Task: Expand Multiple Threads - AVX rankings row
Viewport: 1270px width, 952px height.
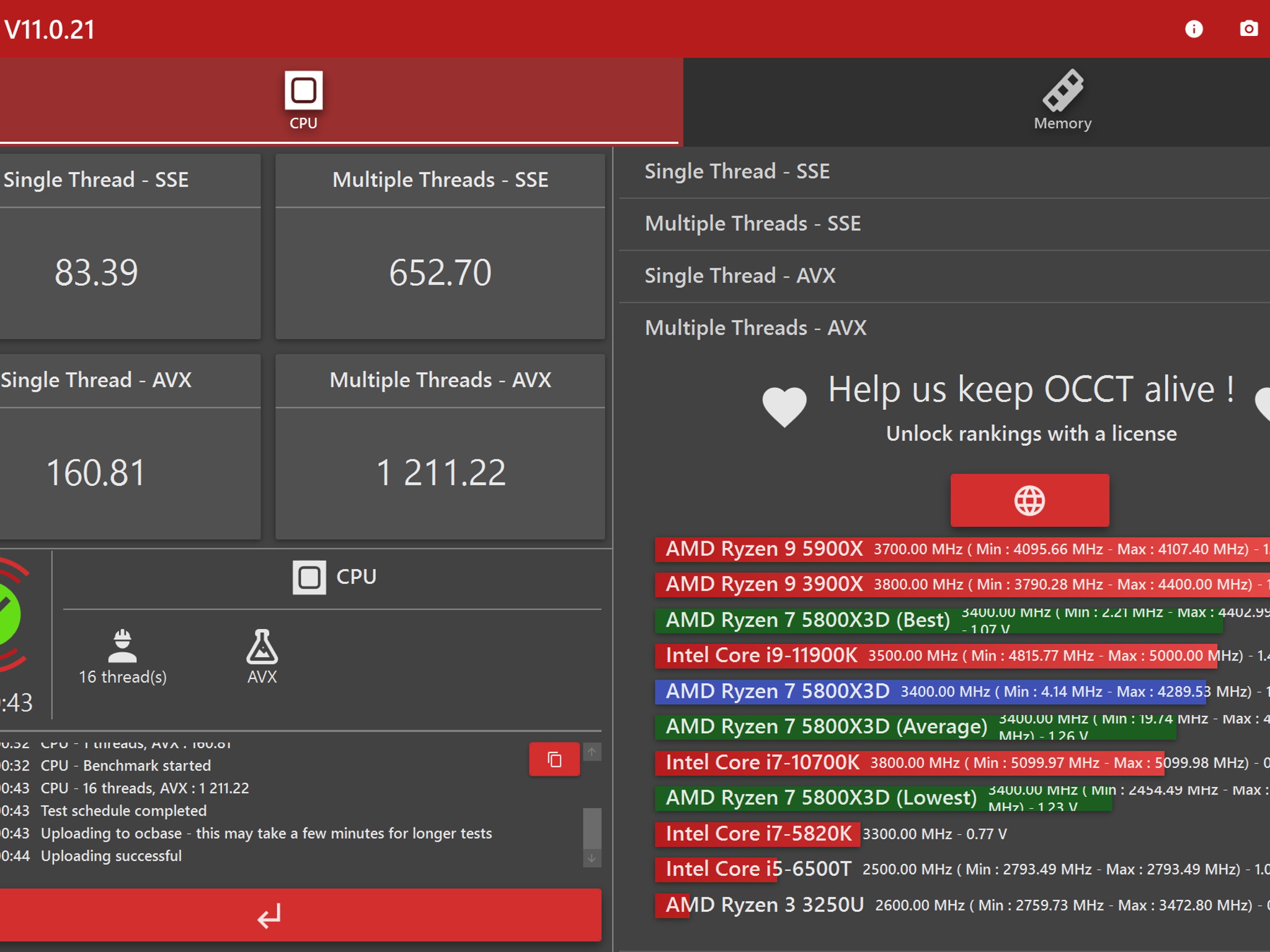Action: pos(944,328)
